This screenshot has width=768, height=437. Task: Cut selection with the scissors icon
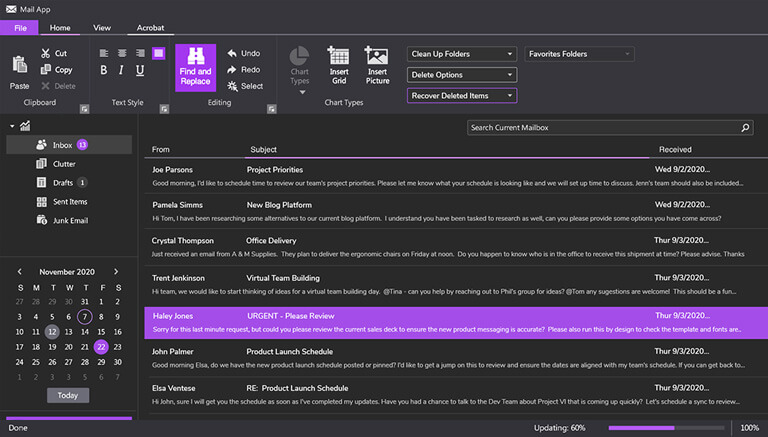[47, 53]
